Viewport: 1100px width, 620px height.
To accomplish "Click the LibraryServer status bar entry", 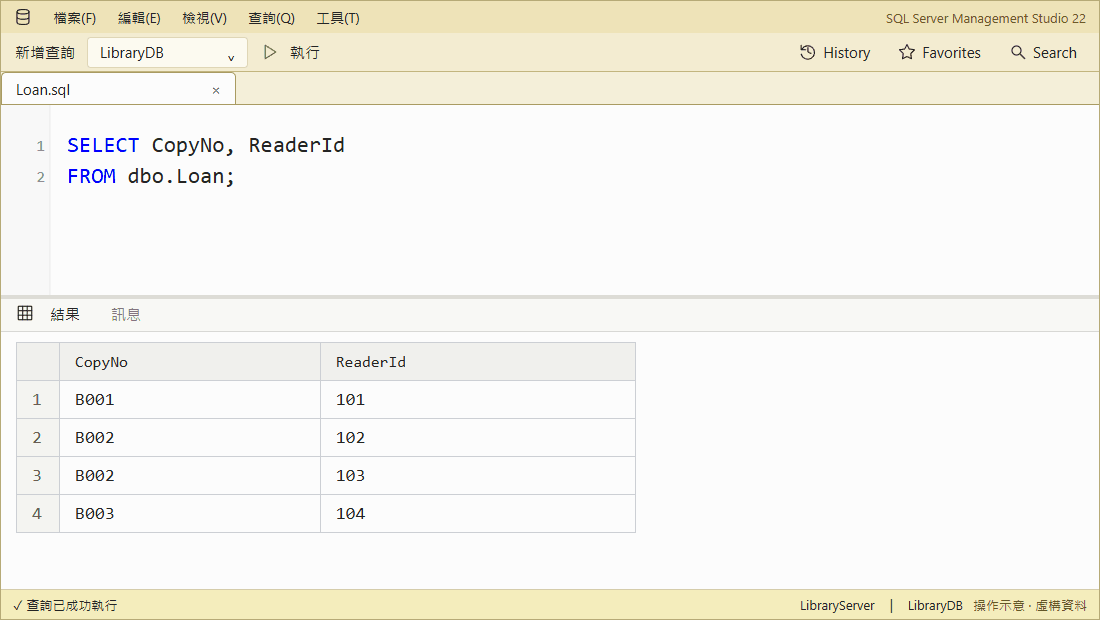I will (x=837, y=606).
